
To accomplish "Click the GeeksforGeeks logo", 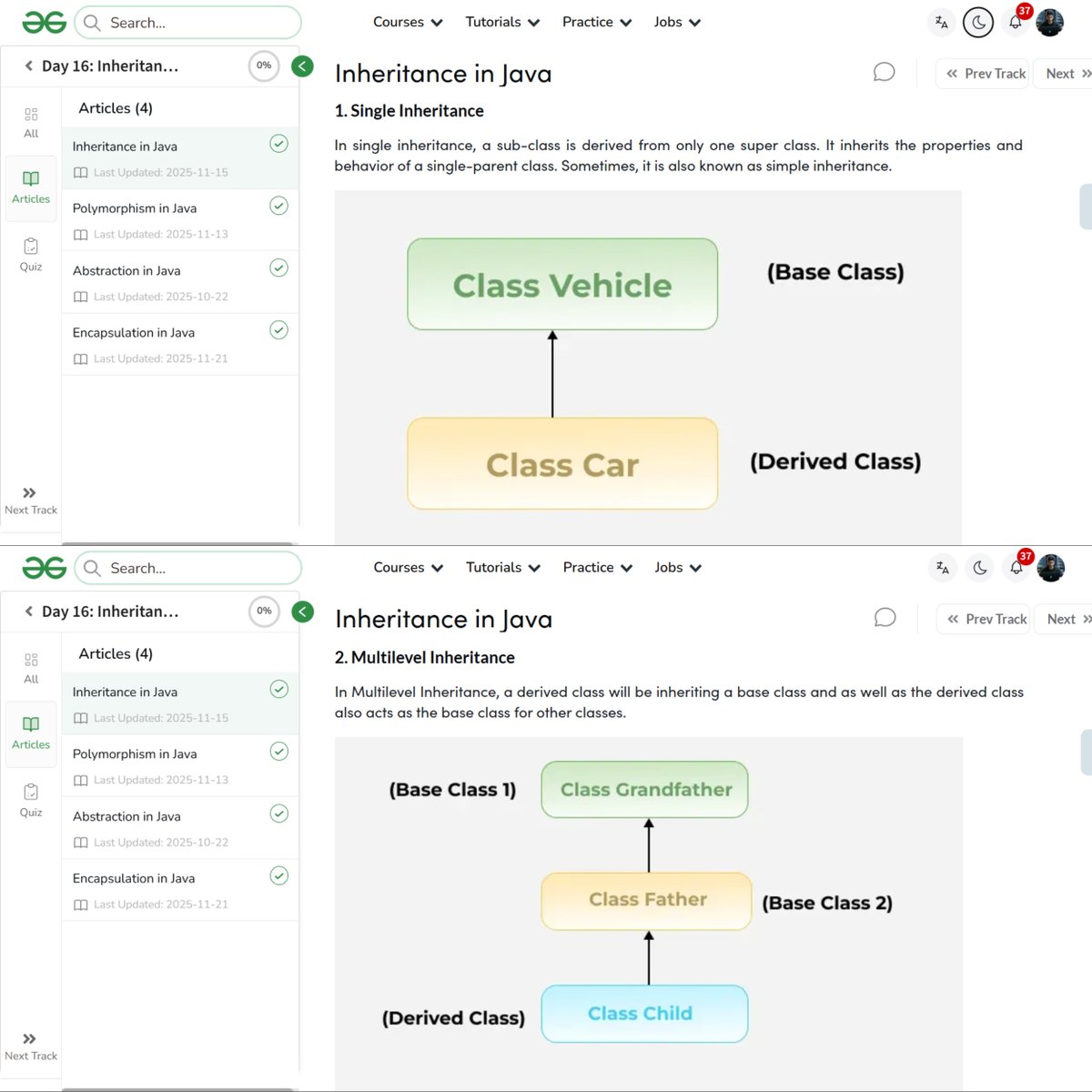I will click(x=42, y=22).
